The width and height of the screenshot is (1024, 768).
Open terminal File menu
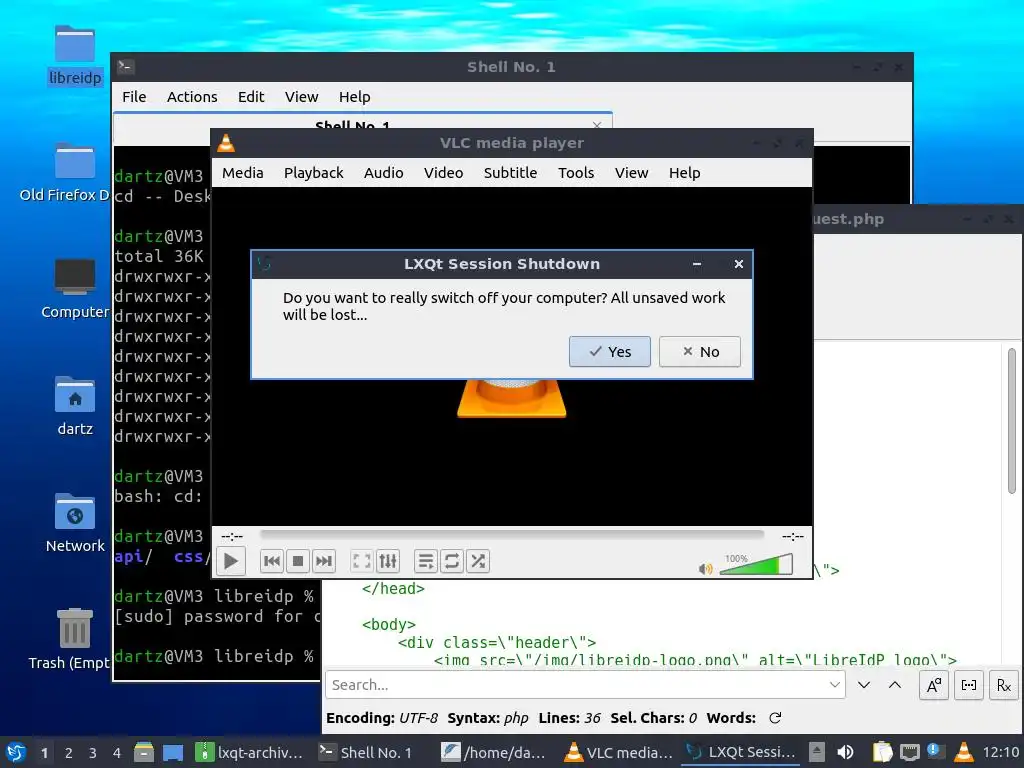[134, 97]
